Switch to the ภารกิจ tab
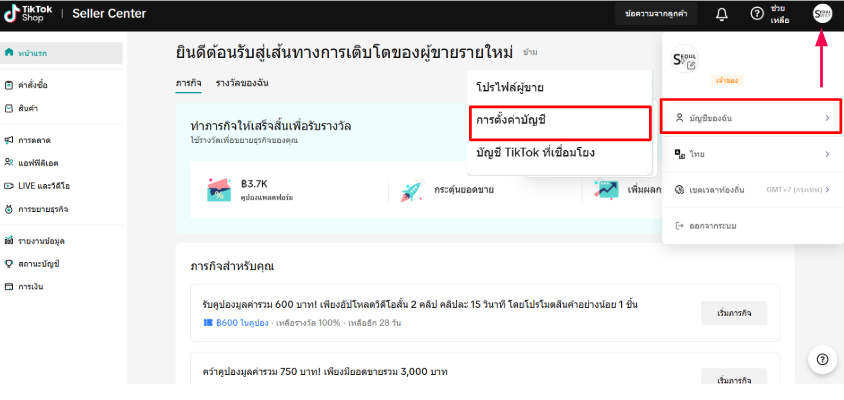 pos(188,83)
